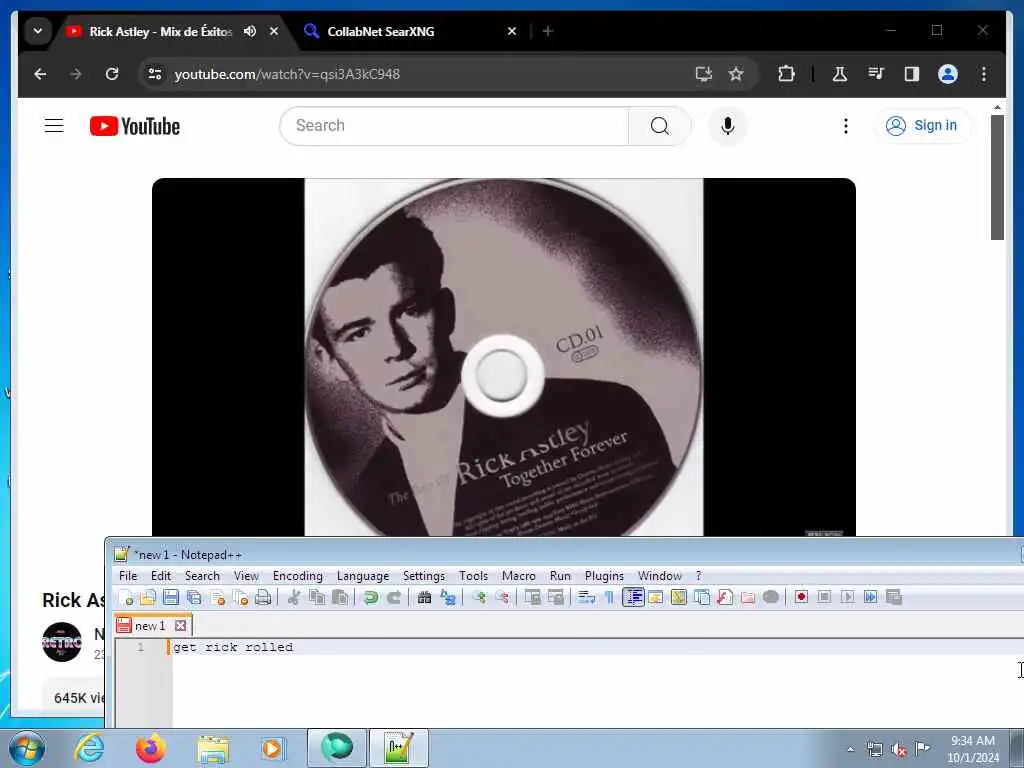Create a new file in Notepad++ toolbar

(125, 597)
